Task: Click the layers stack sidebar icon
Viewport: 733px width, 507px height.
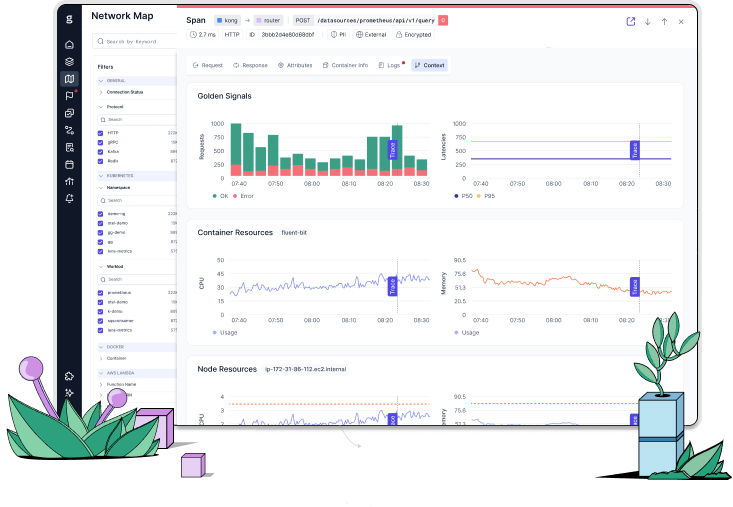Action: pos(69,62)
